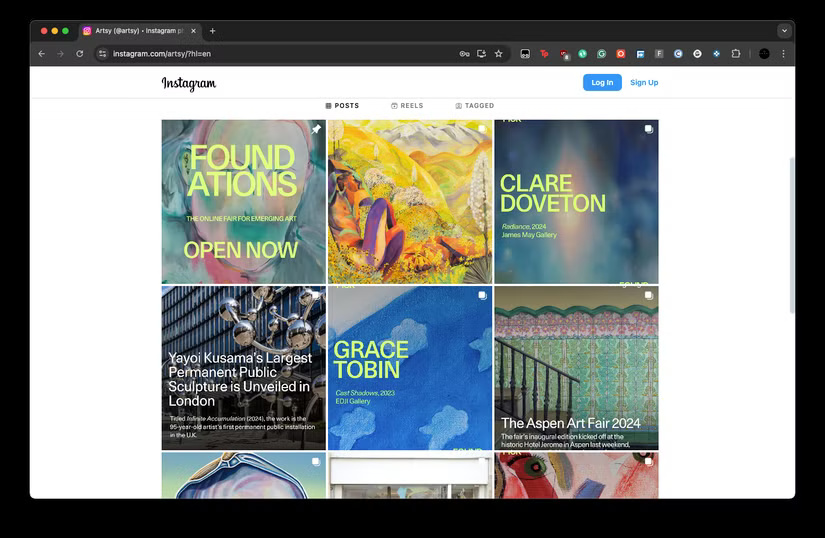Open the yellow landscape painting post
Viewport: 825px width, 538px height.
tap(410, 202)
